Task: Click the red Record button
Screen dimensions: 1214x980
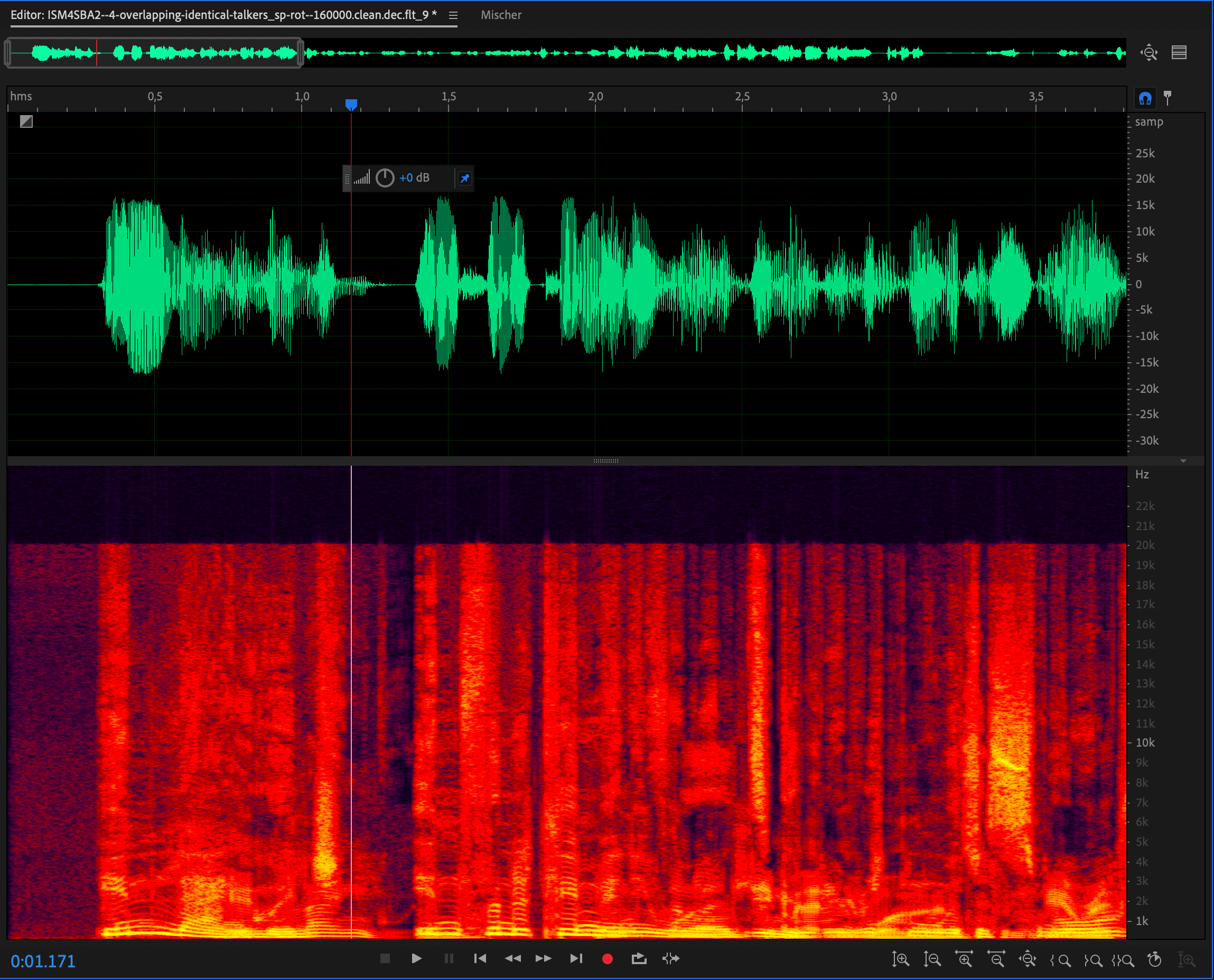Action: [x=608, y=958]
